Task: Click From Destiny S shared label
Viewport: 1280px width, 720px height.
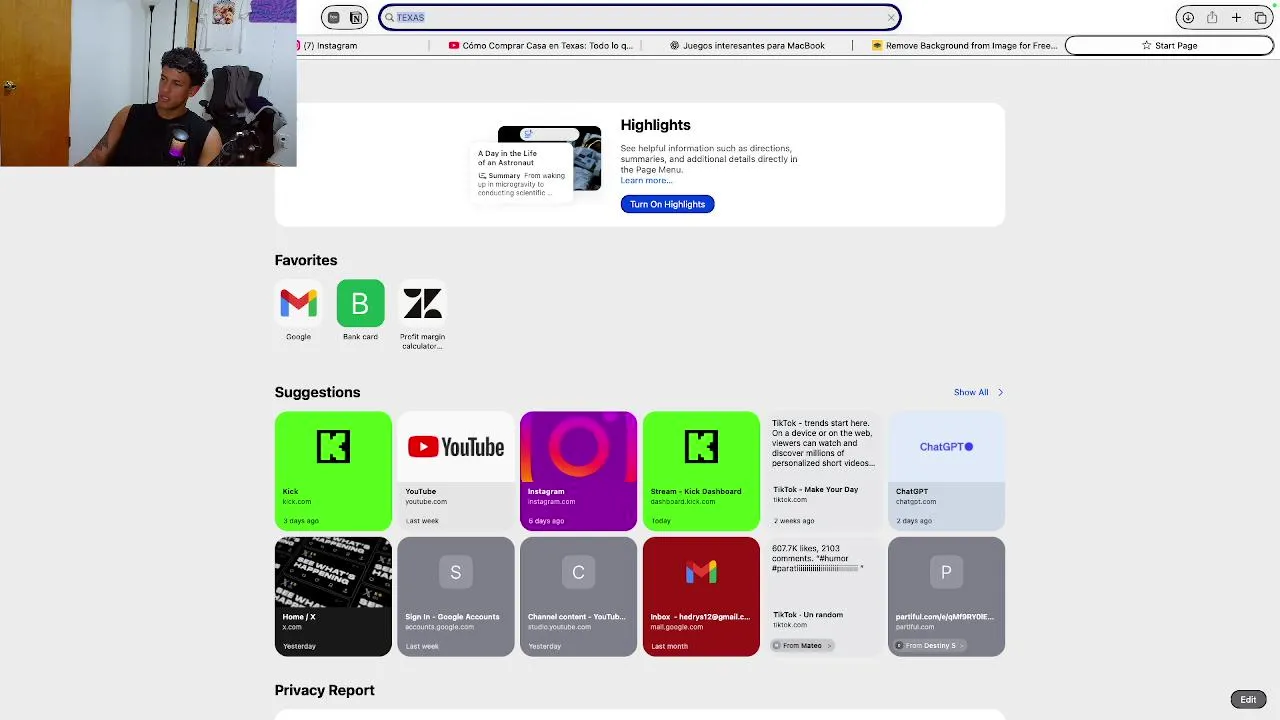Action: pos(929,645)
